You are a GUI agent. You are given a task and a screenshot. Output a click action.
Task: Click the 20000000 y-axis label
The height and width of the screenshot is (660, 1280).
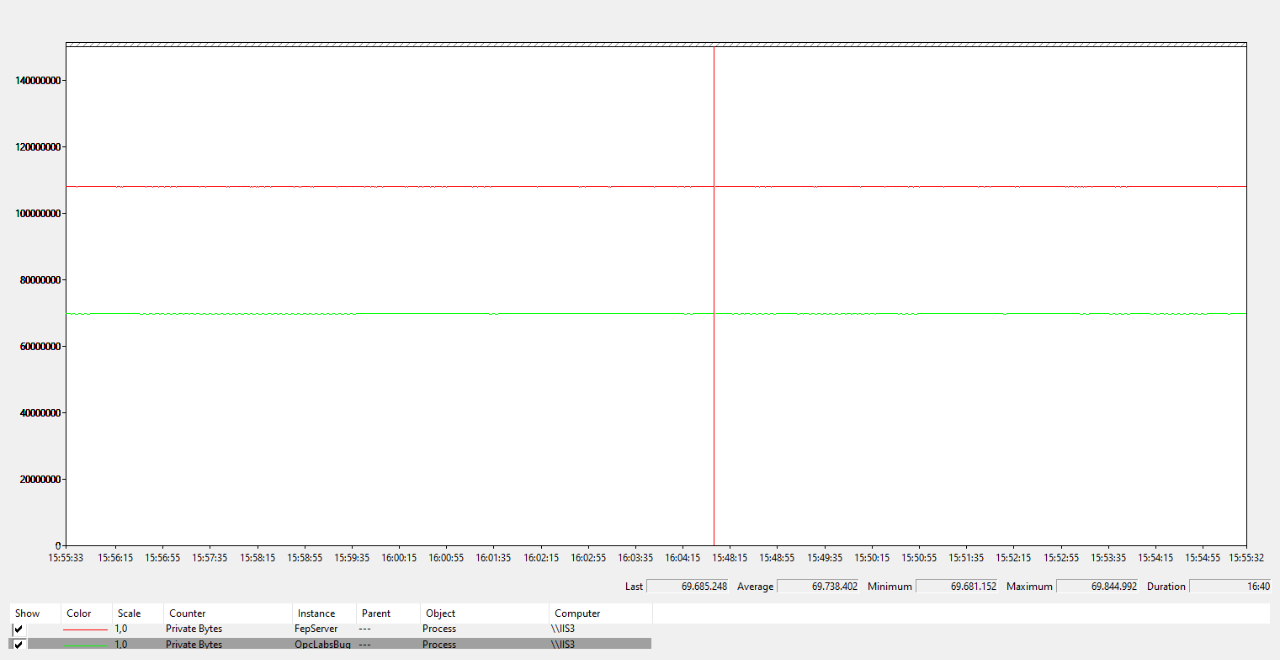point(42,479)
